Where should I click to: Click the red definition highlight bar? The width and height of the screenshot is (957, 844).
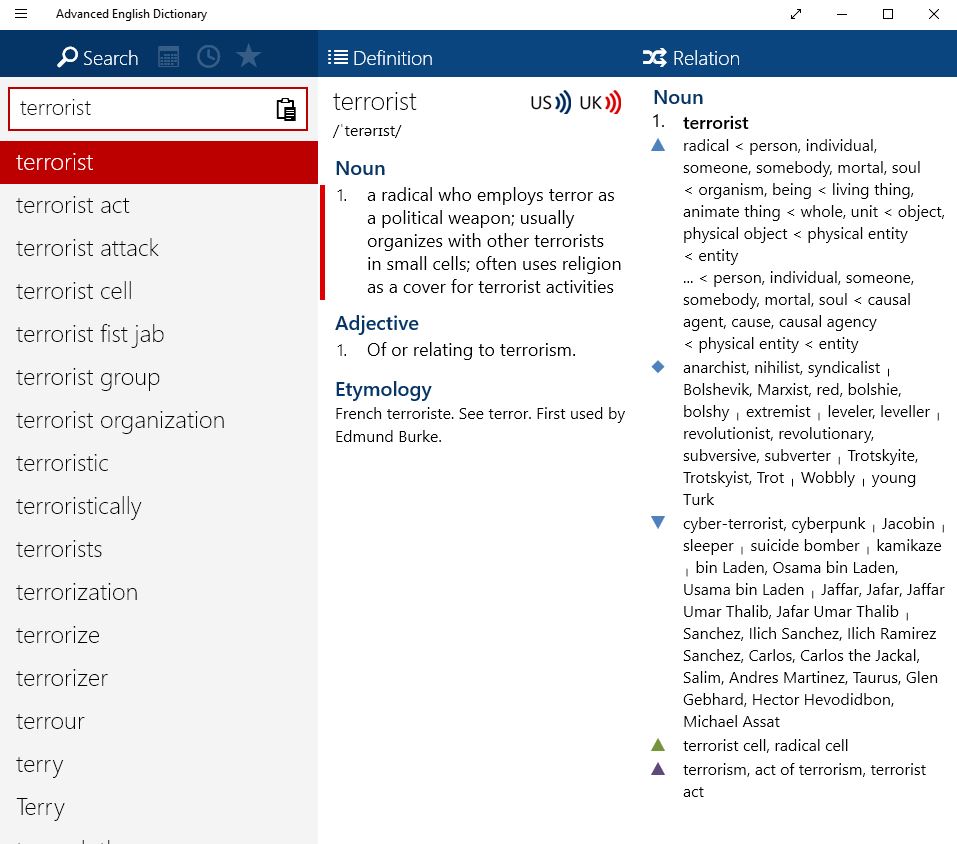324,237
